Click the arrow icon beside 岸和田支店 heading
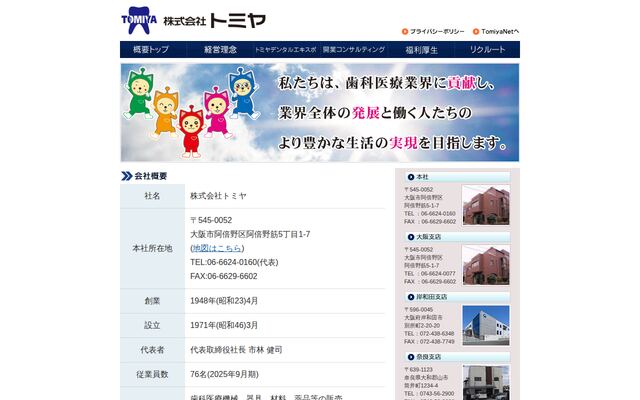This screenshot has height=400, width=640. [411, 297]
